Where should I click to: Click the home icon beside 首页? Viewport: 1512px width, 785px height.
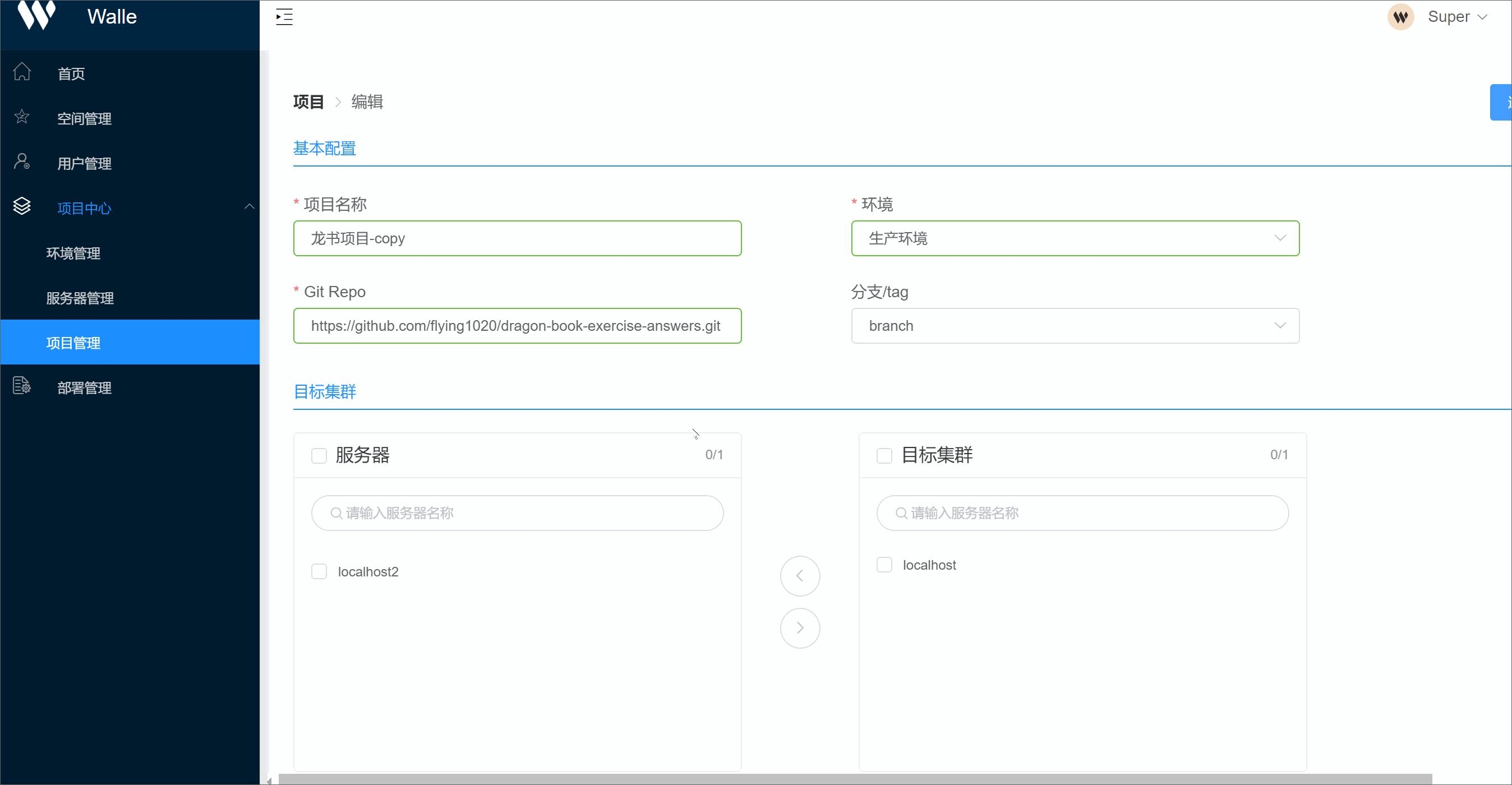coord(22,72)
